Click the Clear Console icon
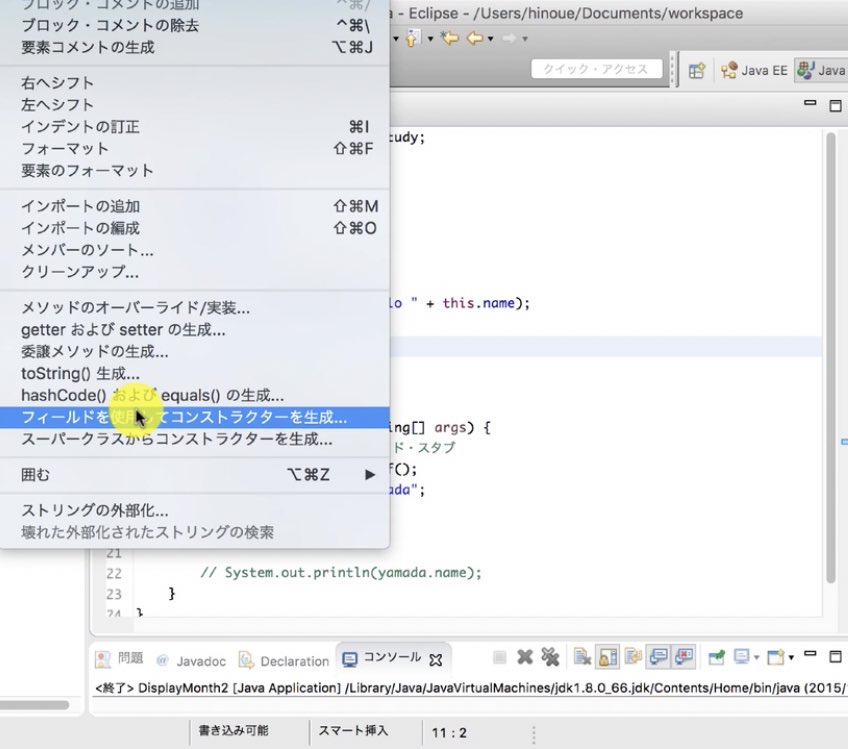The image size is (848, 749). tap(582, 657)
